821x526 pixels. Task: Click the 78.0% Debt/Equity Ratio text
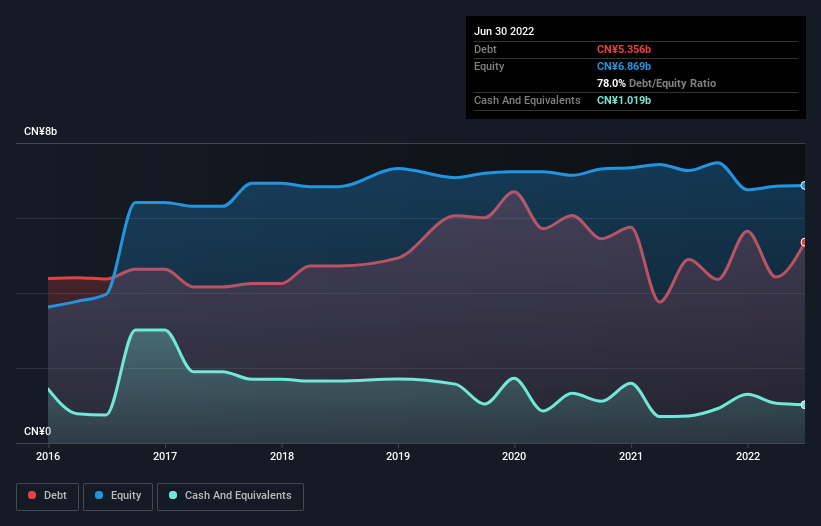click(656, 83)
